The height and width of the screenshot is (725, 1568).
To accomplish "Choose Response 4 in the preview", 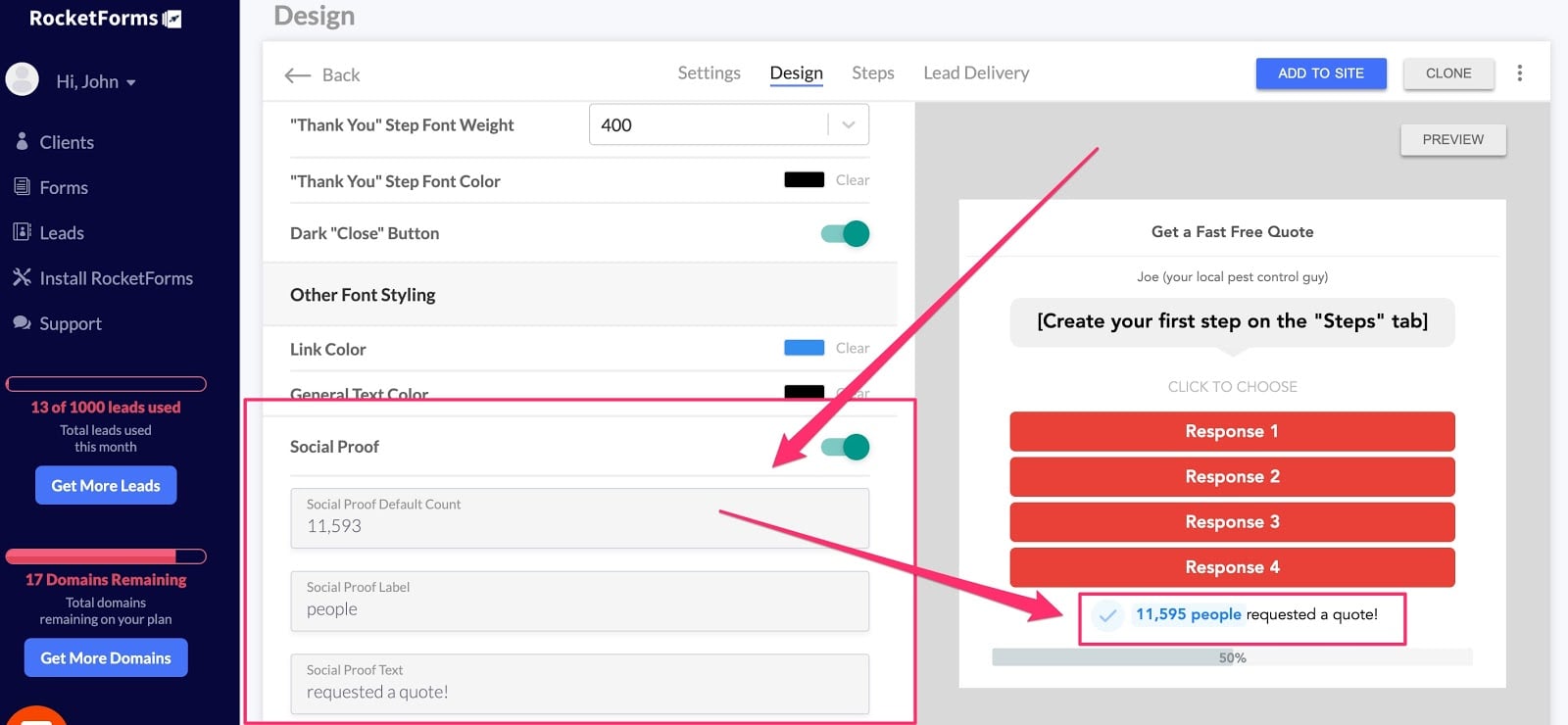I will coord(1232,566).
